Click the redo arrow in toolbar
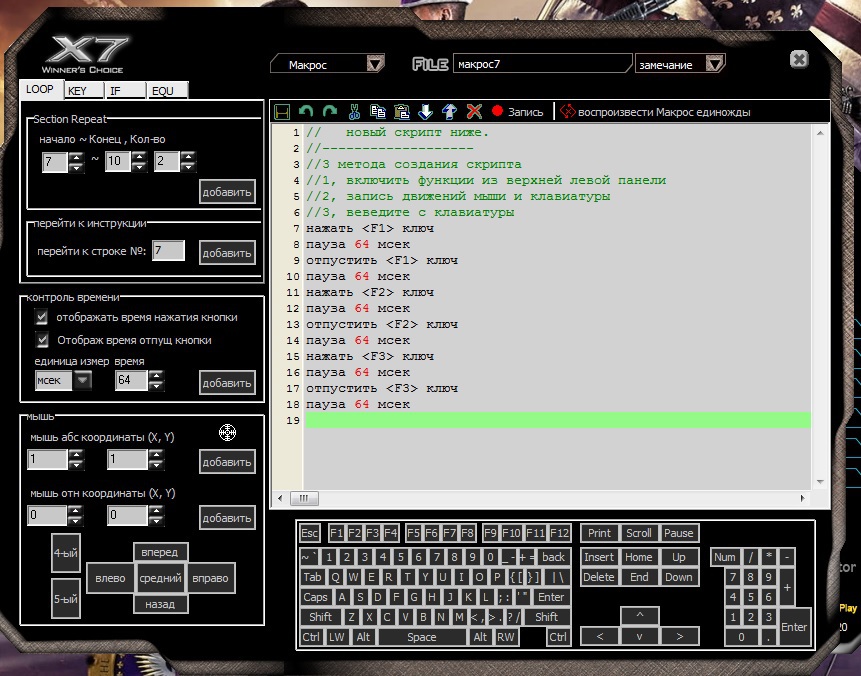Viewport: 861px width, 676px height. (330, 112)
